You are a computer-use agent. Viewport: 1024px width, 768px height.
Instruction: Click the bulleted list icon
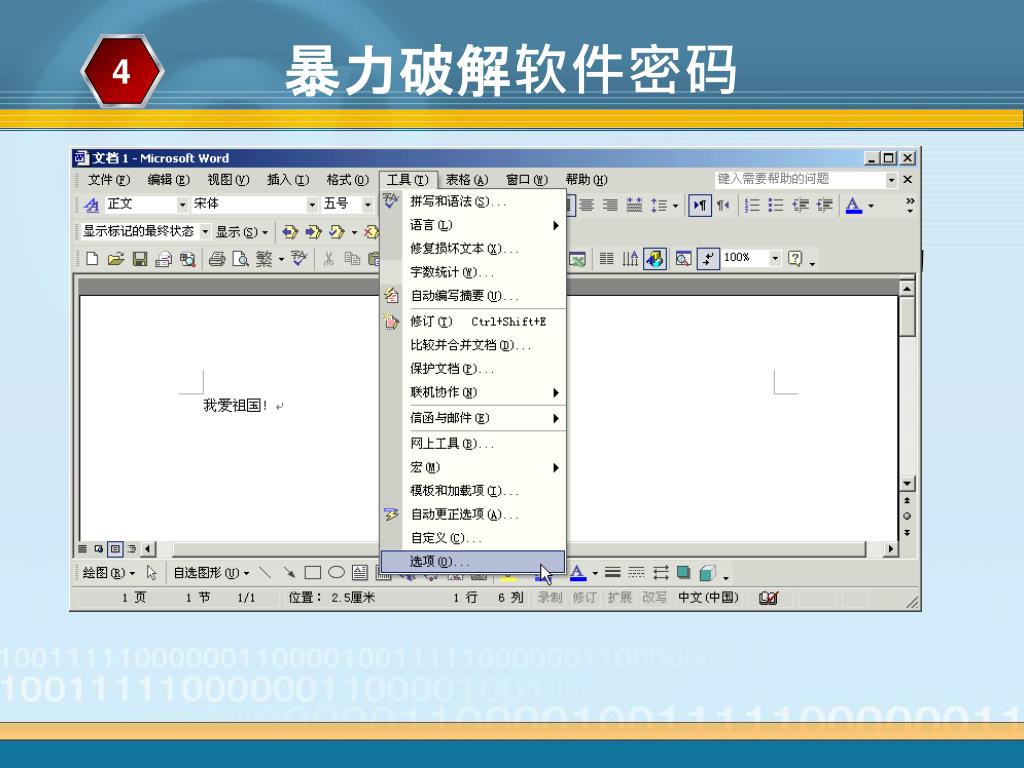coord(775,206)
